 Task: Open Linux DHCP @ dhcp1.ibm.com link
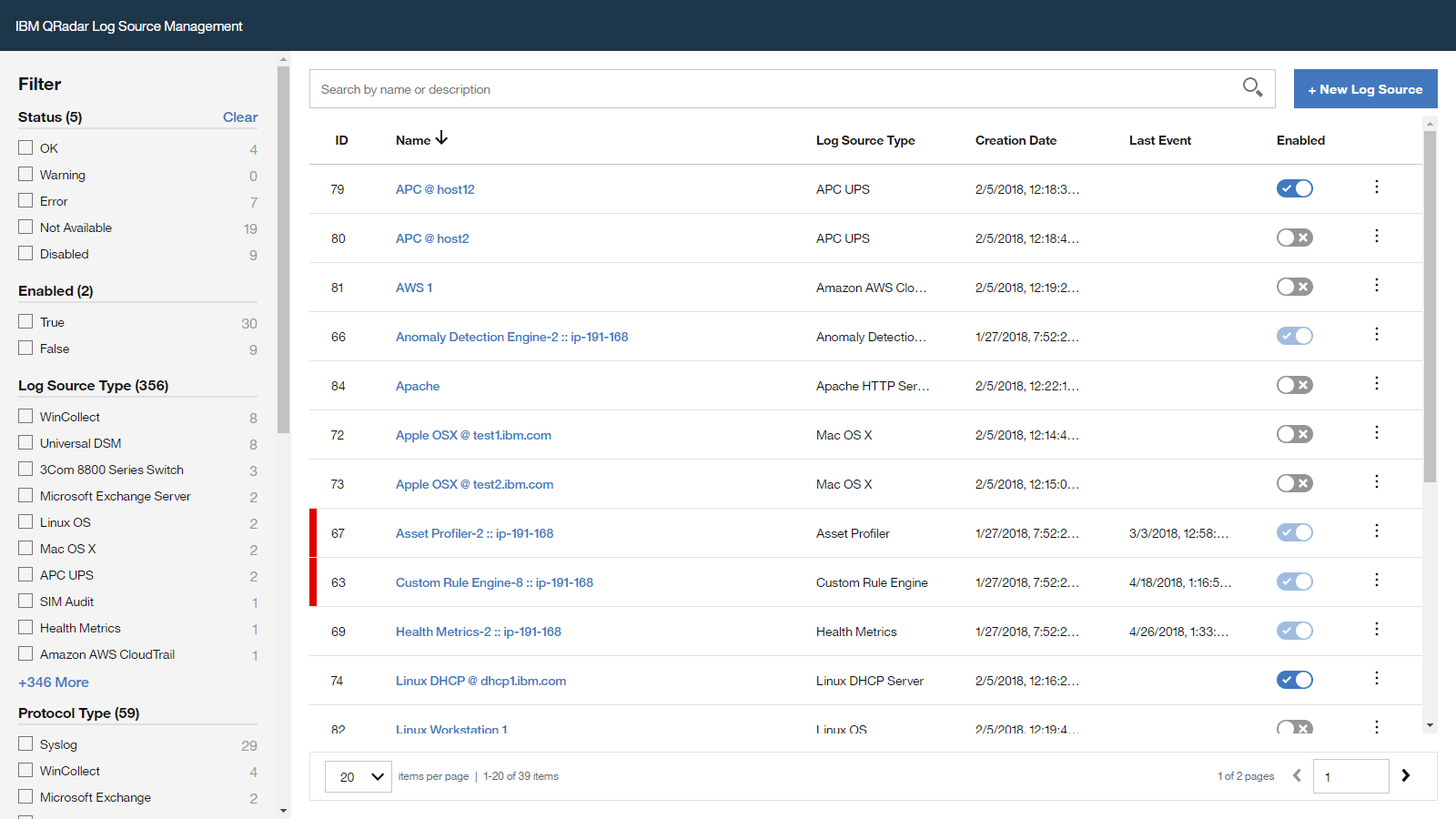(480, 681)
